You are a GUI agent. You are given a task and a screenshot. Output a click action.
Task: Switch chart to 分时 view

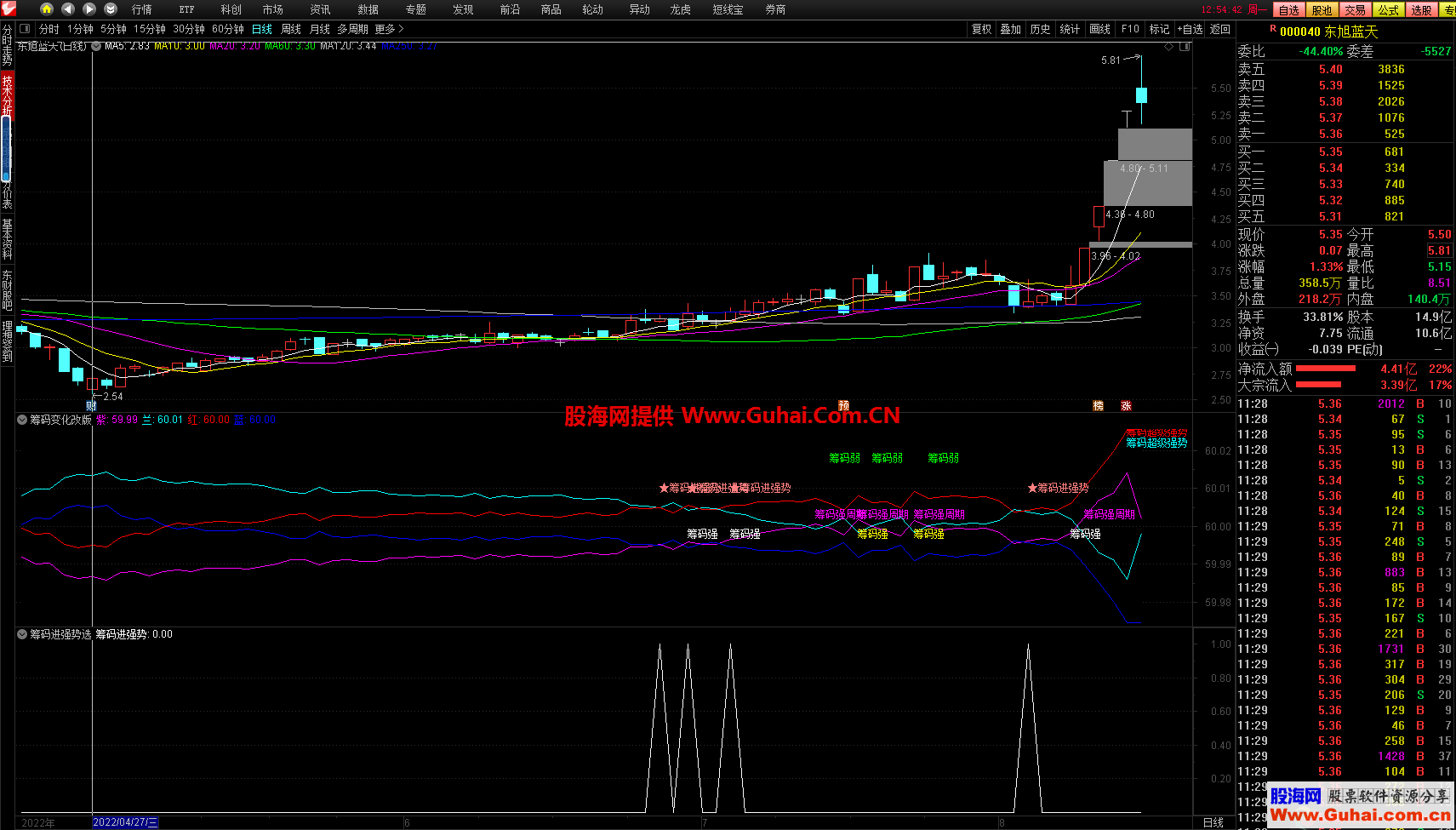(49, 29)
